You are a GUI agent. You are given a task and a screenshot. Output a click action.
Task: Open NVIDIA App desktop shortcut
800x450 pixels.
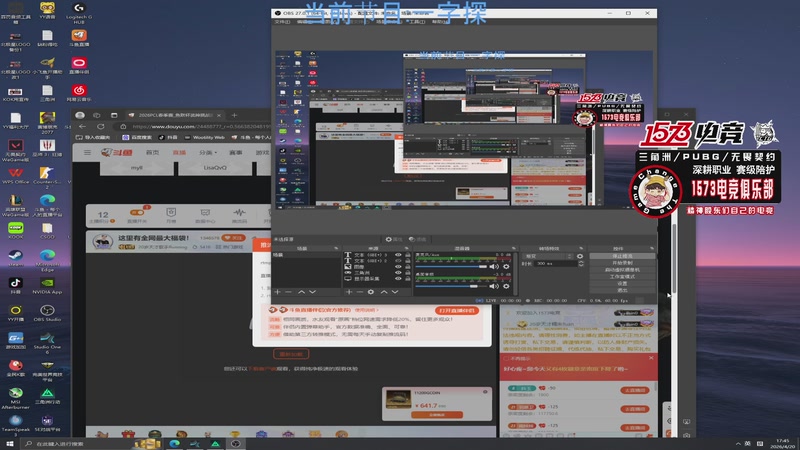(x=47, y=286)
